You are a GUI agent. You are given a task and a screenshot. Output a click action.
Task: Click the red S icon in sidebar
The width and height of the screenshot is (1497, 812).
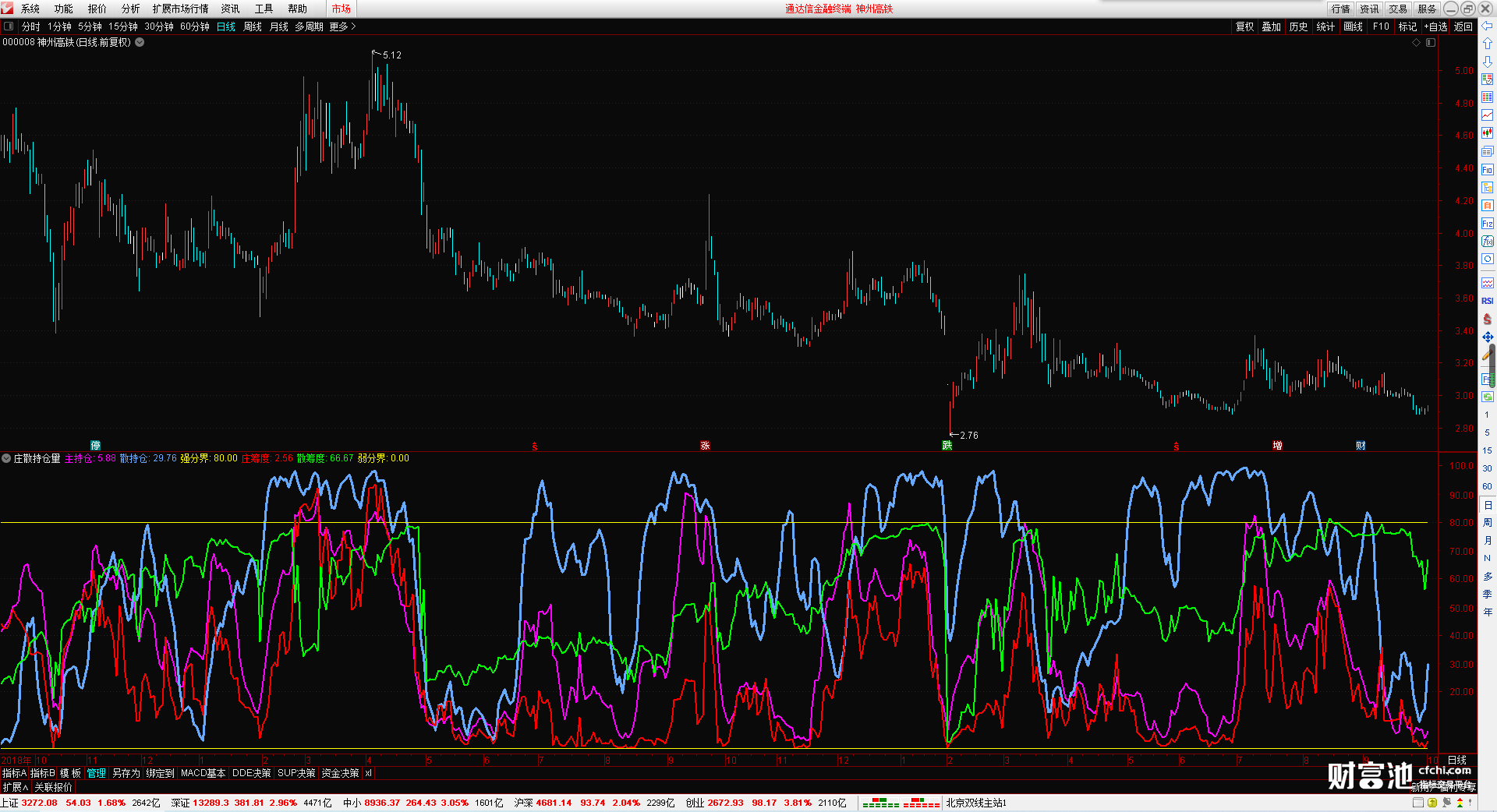(1487, 319)
